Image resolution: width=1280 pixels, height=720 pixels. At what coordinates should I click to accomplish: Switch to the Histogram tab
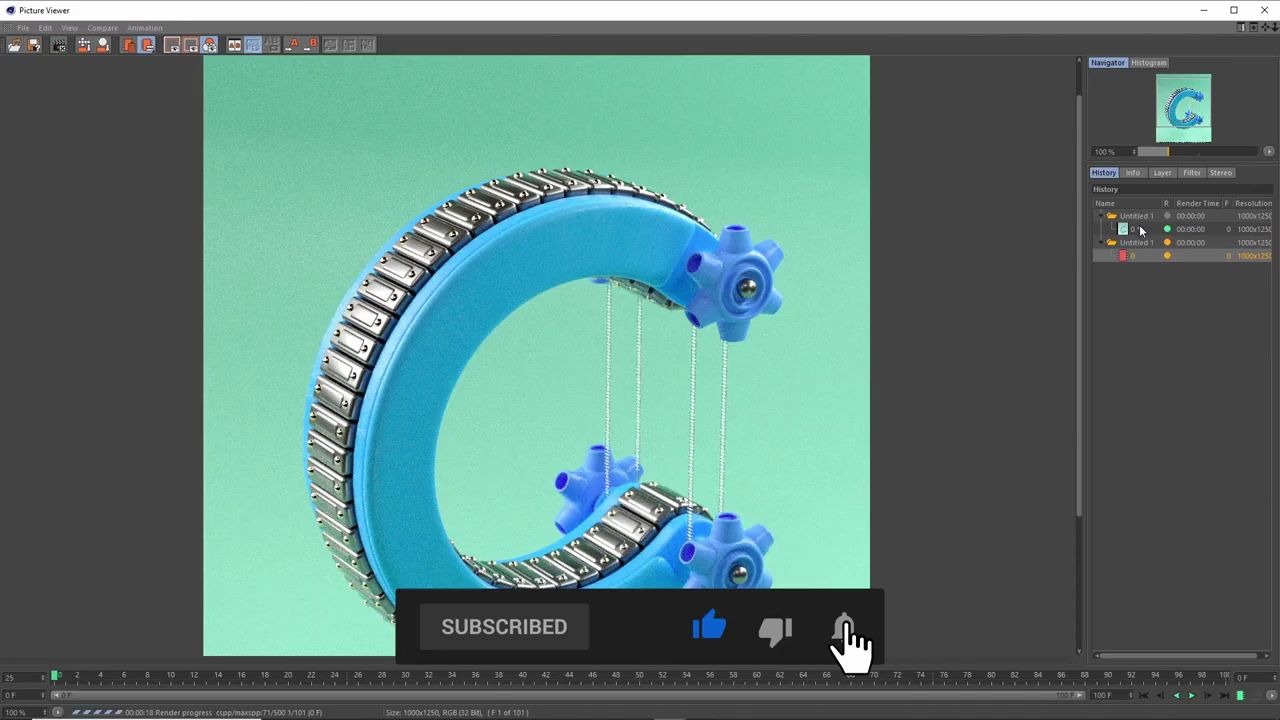[x=1148, y=62]
